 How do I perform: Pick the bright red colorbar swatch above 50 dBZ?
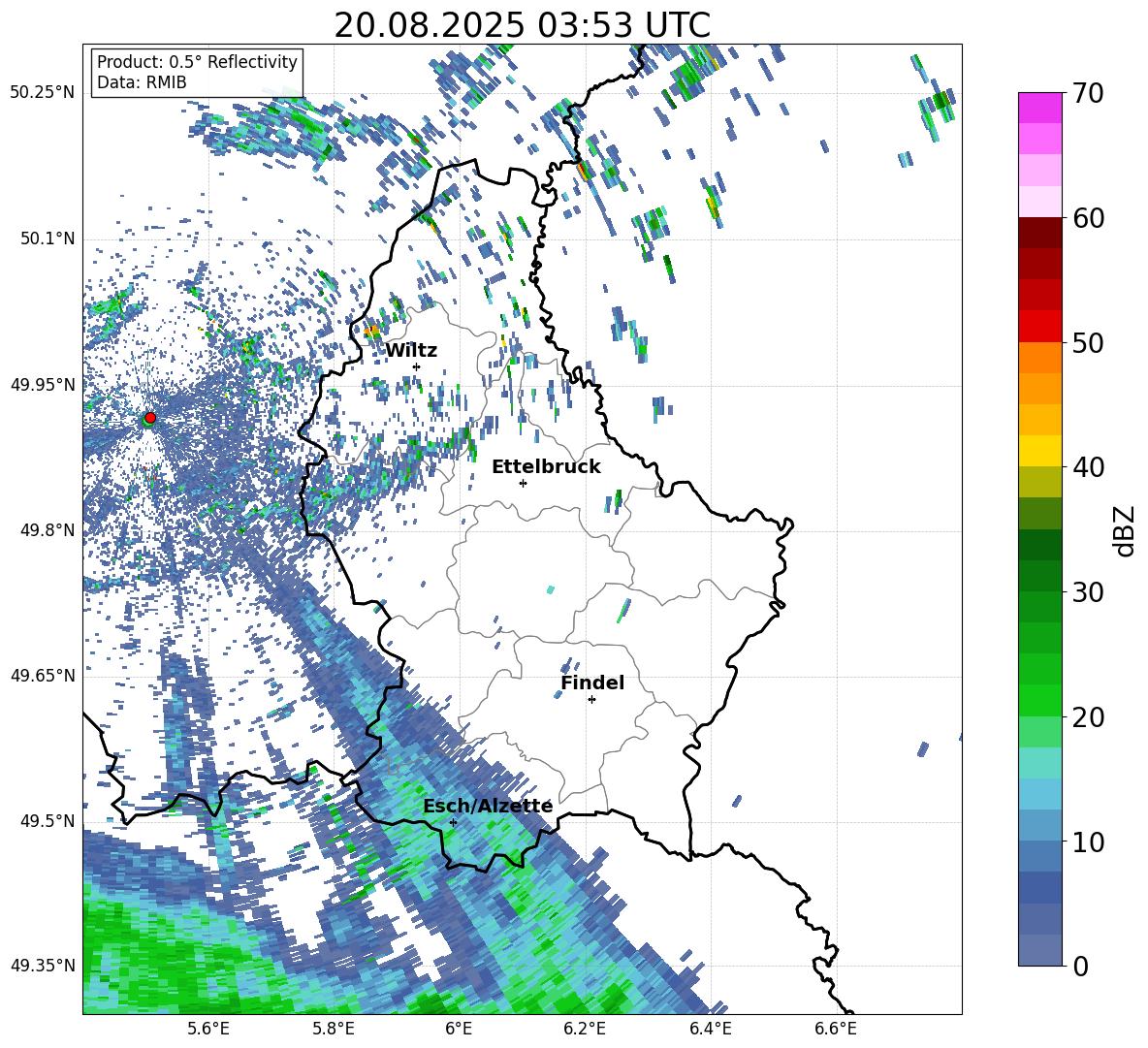pyautogui.click(x=1039, y=327)
